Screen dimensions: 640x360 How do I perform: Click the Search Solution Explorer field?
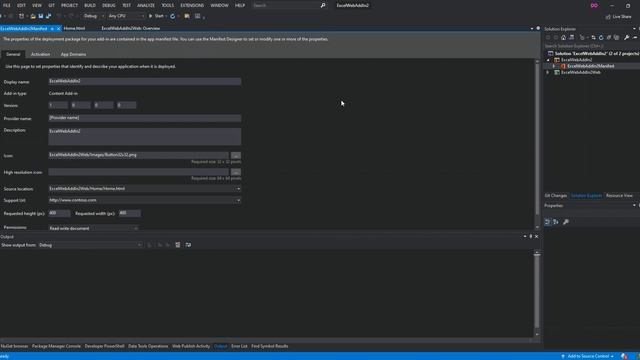point(591,46)
